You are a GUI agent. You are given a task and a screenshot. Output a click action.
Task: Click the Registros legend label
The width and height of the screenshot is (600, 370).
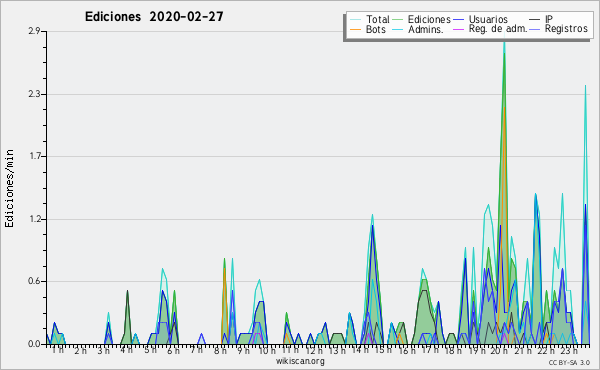coord(566,29)
